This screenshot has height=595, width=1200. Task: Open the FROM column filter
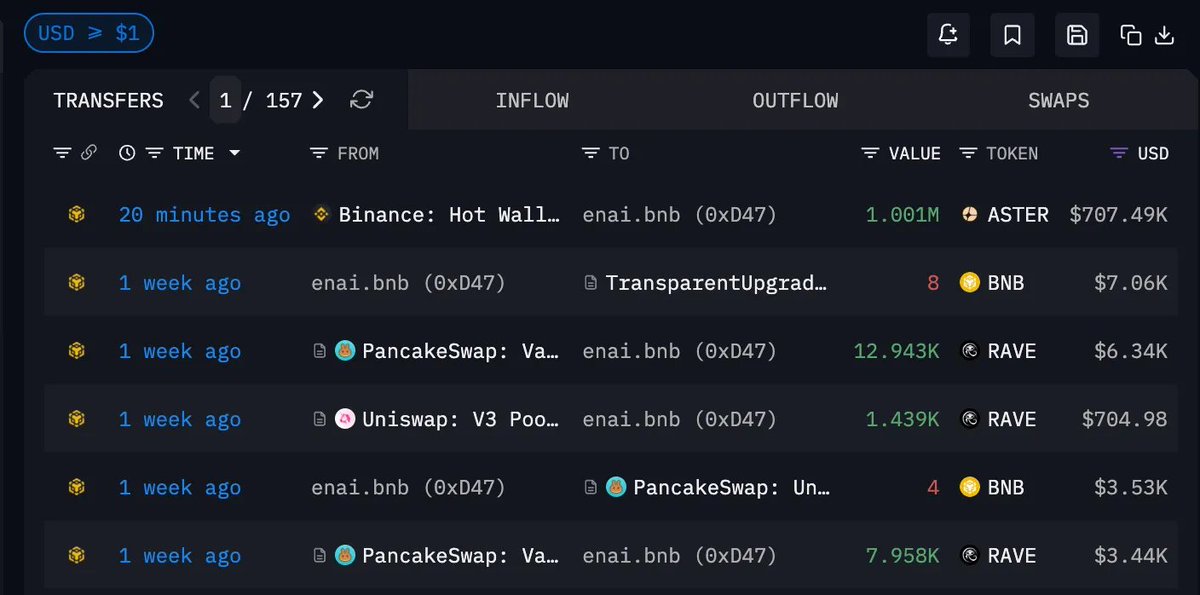(319, 153)
